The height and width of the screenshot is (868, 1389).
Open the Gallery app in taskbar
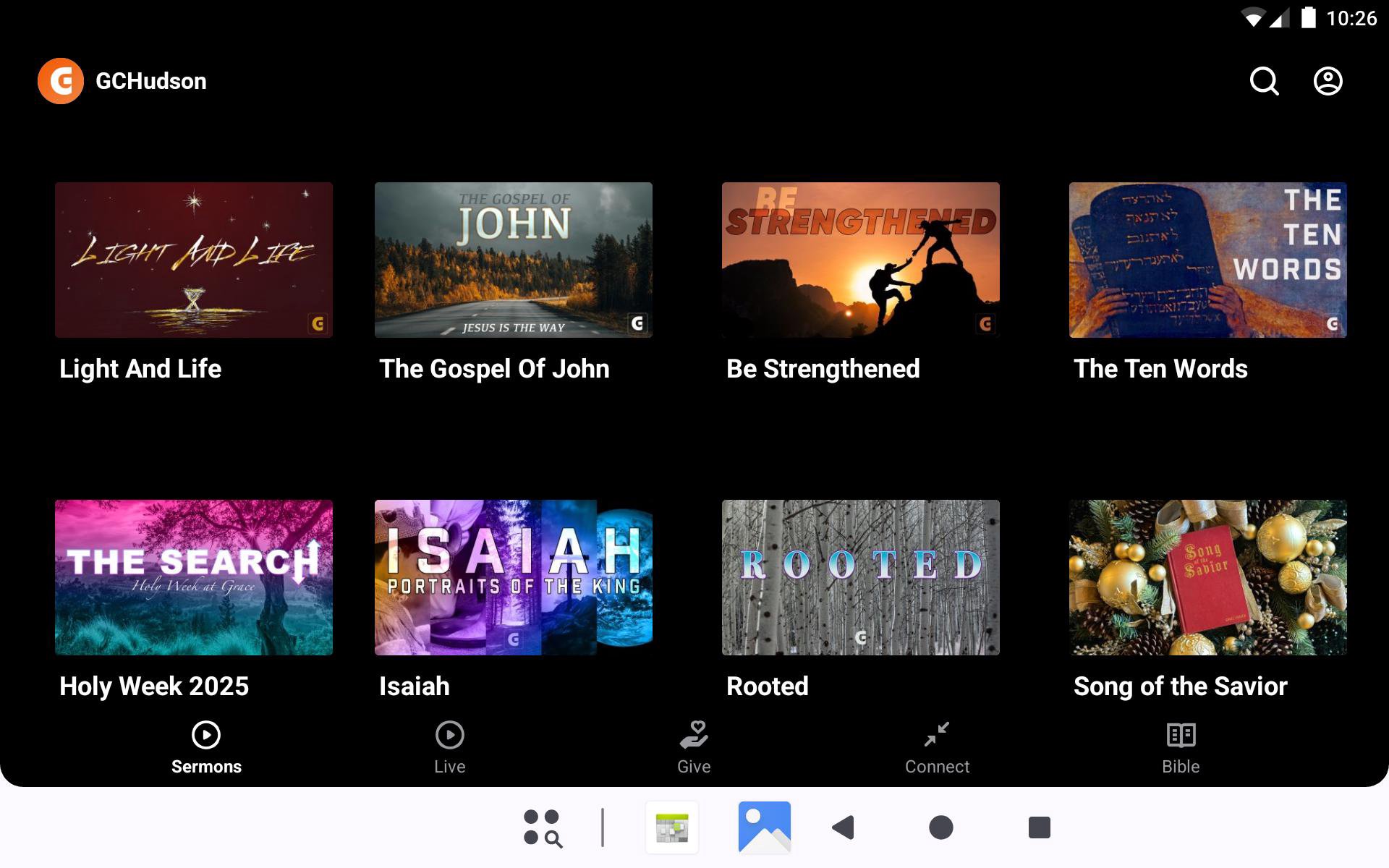tap(764, 827)
